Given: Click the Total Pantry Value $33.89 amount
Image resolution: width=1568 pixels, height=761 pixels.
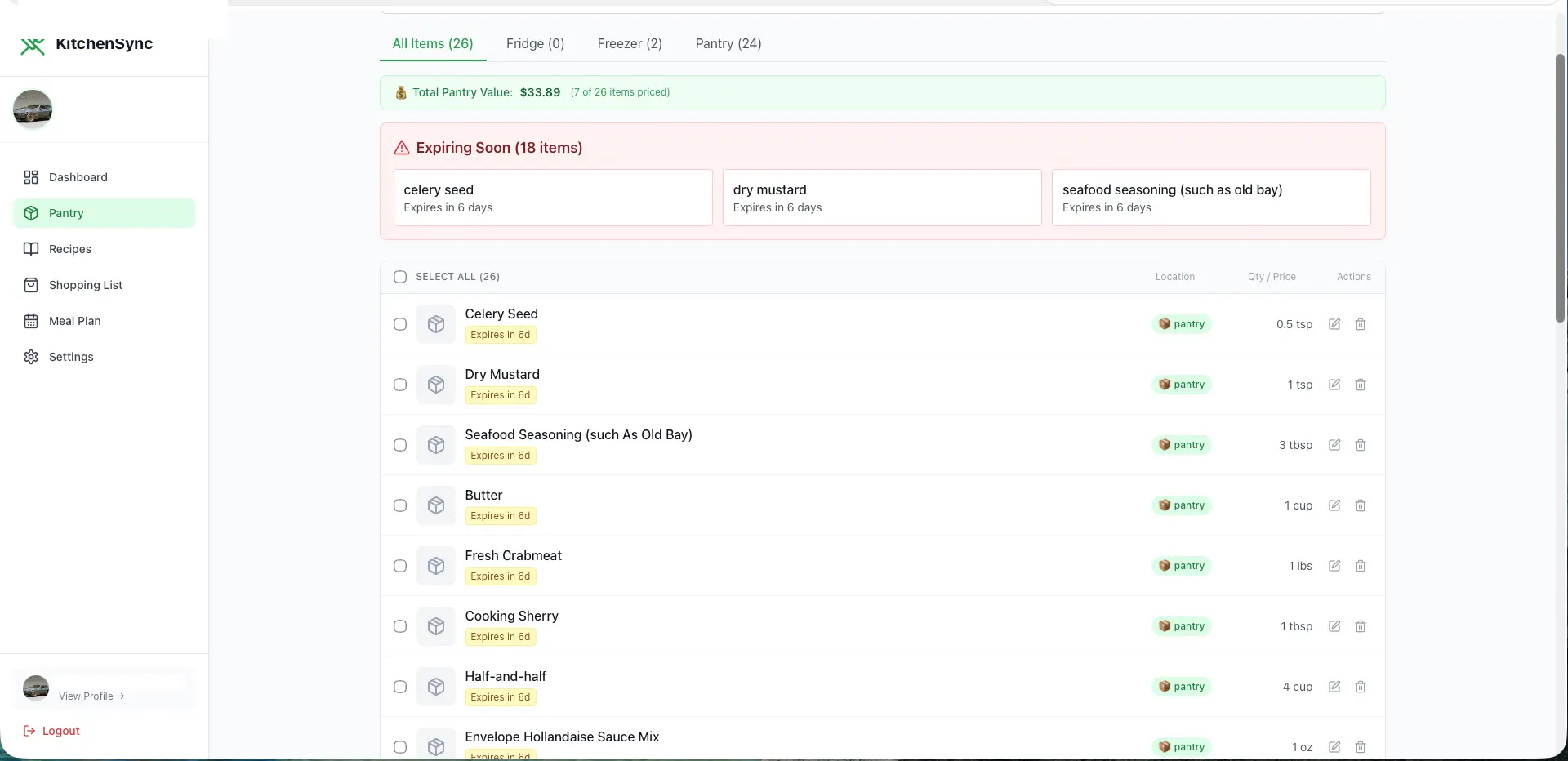Looking at the screenshot, I should click(x=540, y=92).
